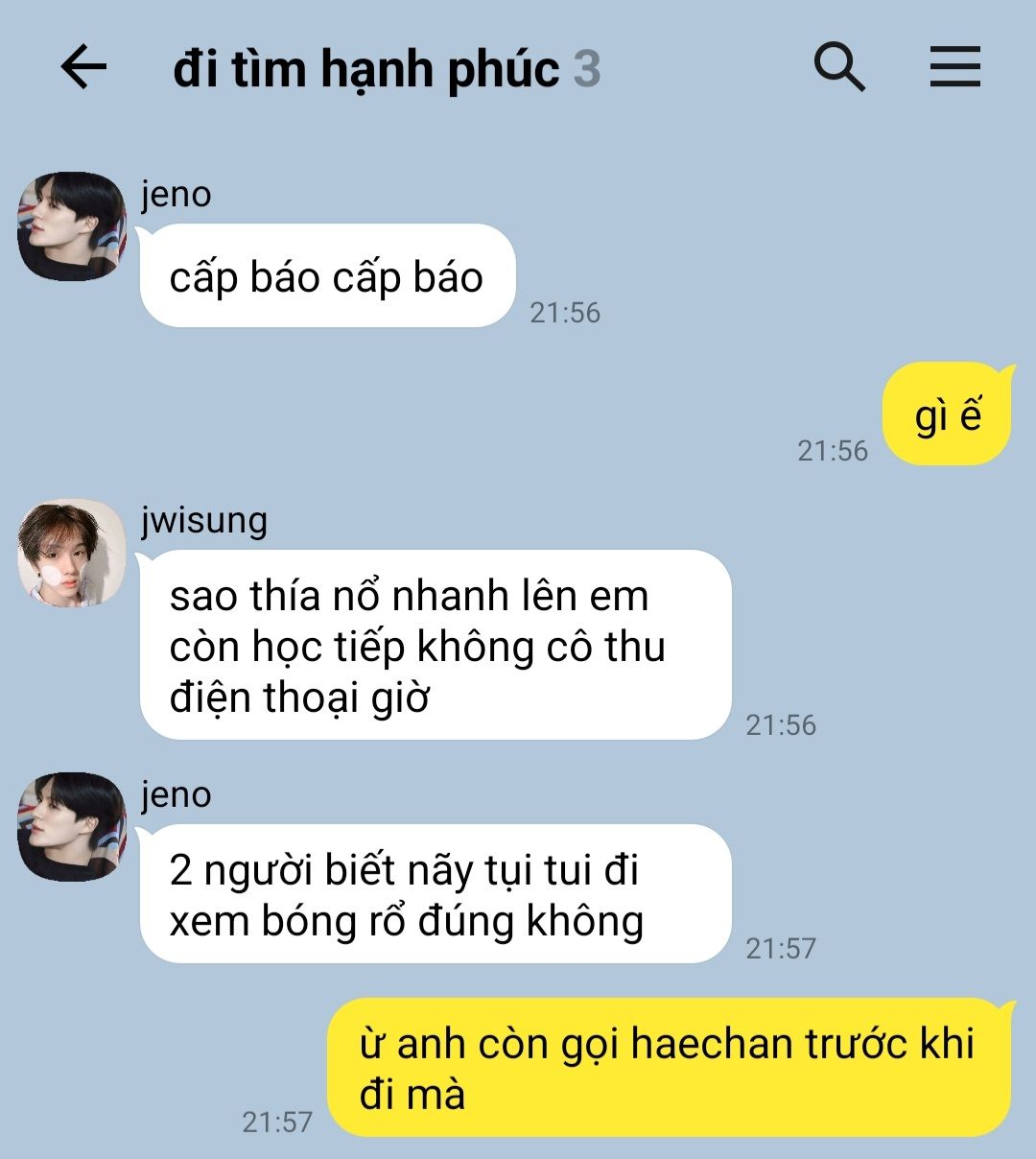
Task: Tap 21:57 timestamp beside the haechan message
Action: tap(277, 1123)
